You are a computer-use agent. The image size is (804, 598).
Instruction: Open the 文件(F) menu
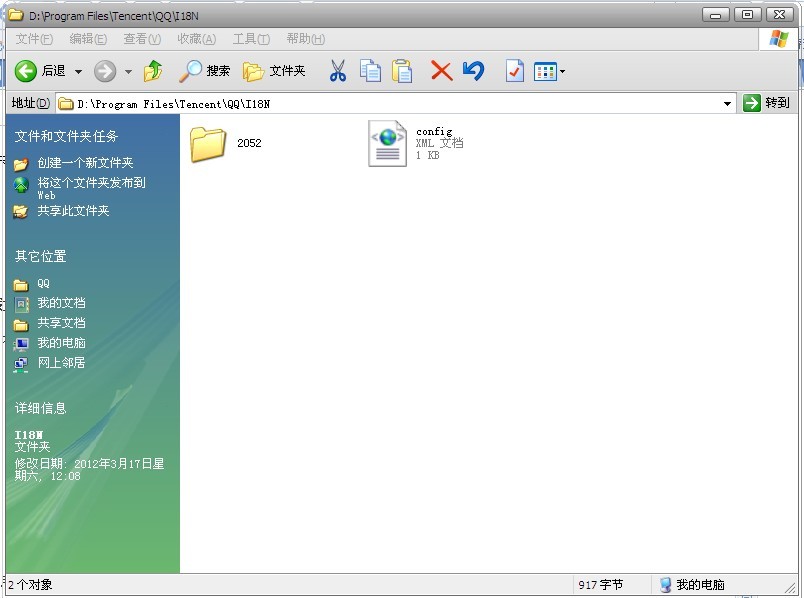click(34, 39)
